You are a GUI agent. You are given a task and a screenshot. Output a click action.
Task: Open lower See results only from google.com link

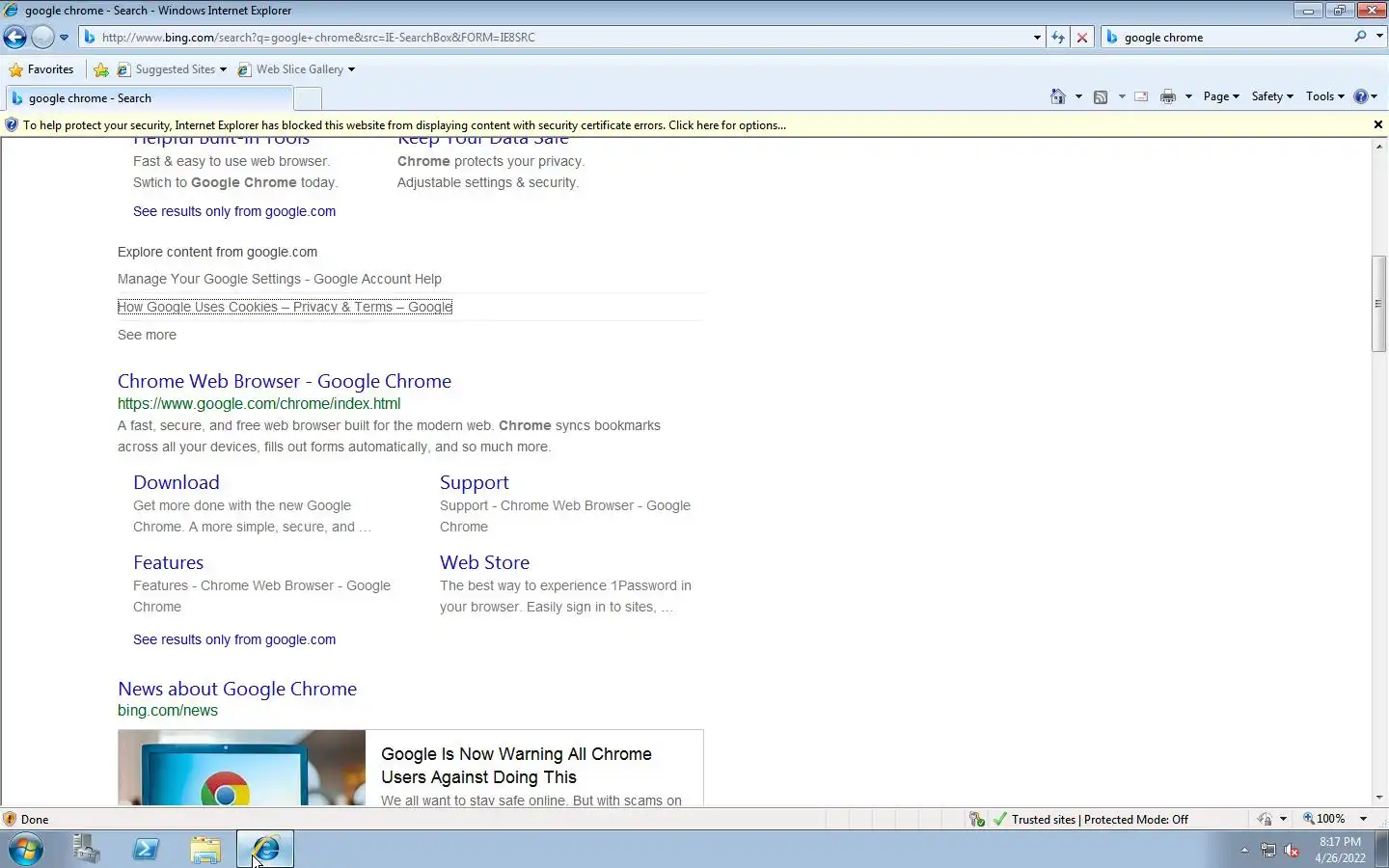pyautogui.click(x=234, y=639)
